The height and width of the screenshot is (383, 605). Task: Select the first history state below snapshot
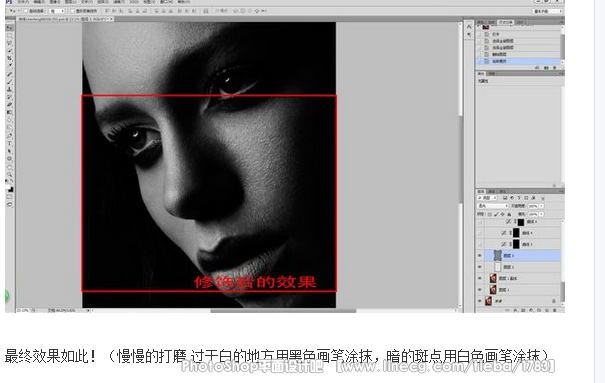tap(519, 34)
